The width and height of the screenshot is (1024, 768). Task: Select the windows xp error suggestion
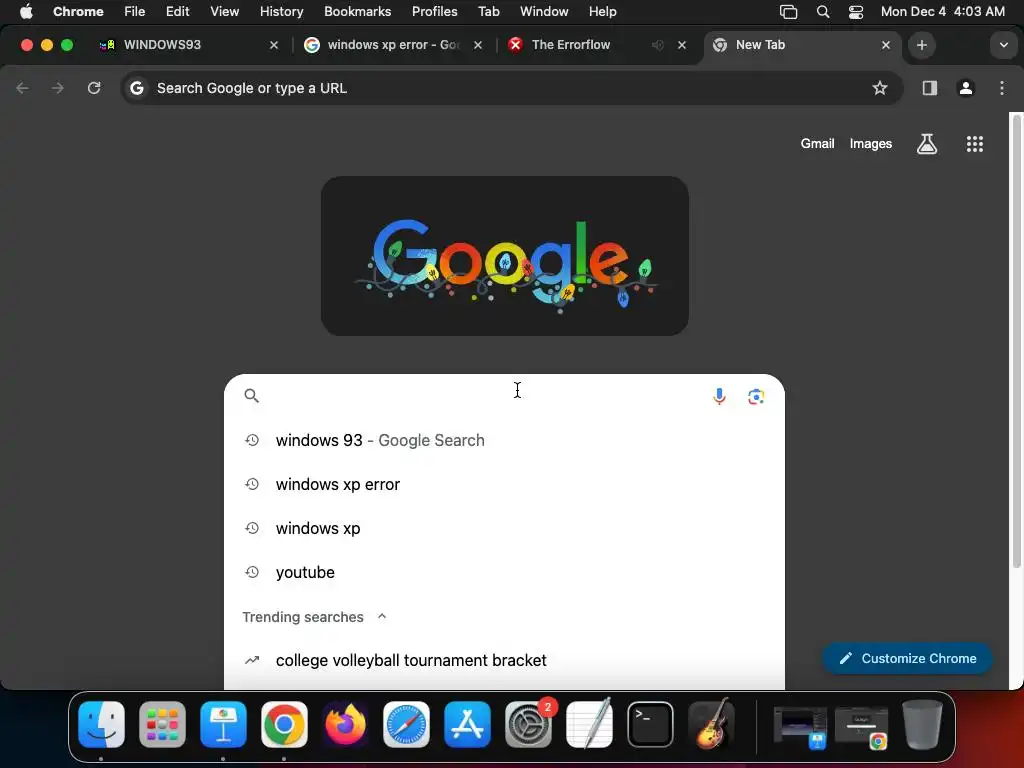pos(504,485)
